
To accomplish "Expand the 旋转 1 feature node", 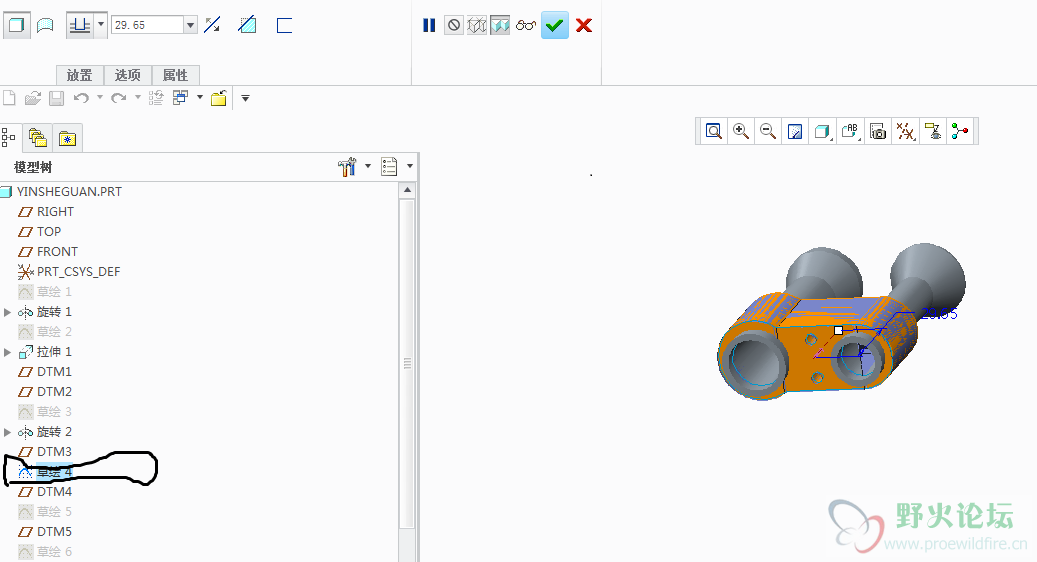I will 7,312.
